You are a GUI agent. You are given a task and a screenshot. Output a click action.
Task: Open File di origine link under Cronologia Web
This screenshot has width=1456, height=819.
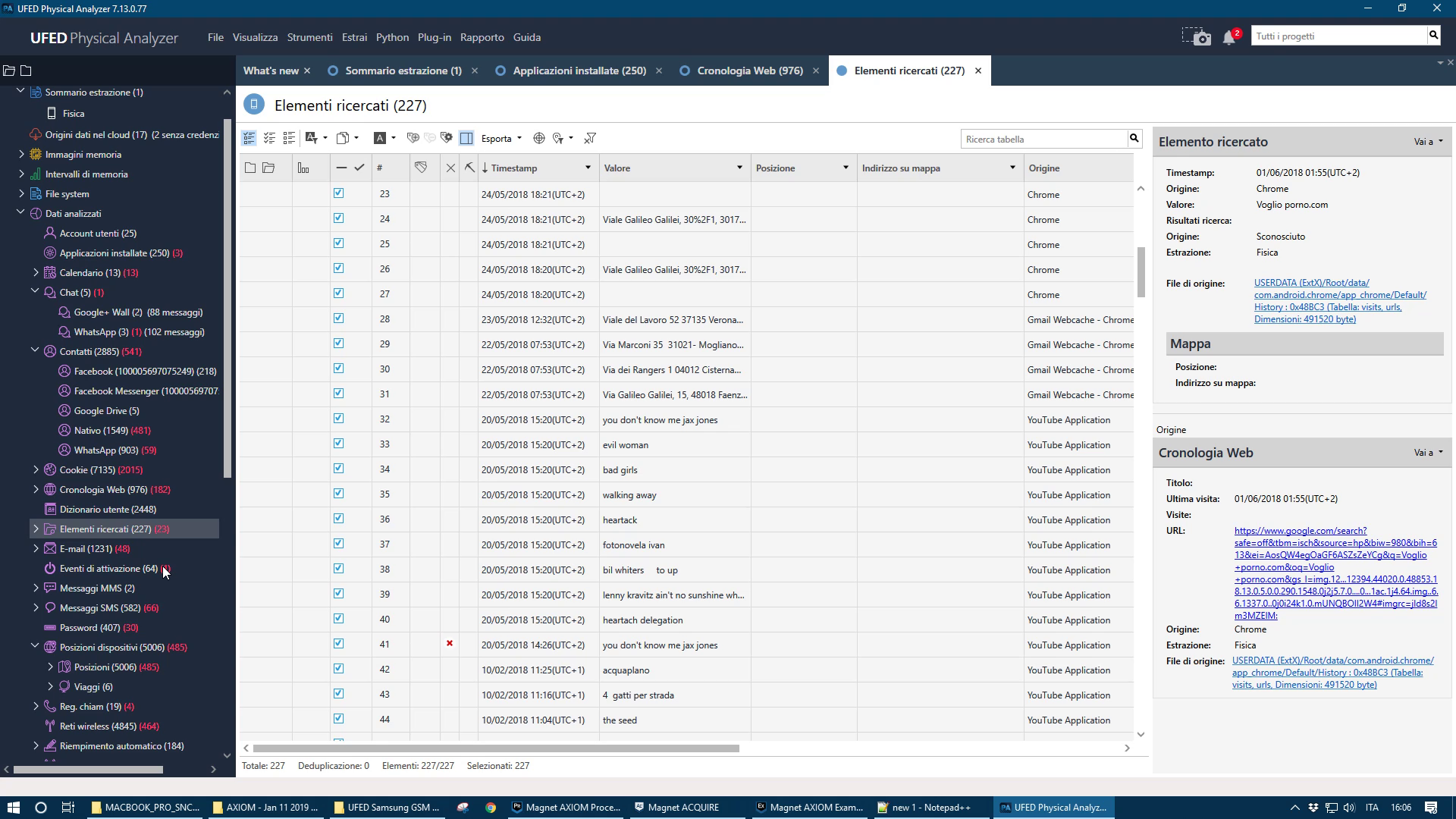point(1332,673)
